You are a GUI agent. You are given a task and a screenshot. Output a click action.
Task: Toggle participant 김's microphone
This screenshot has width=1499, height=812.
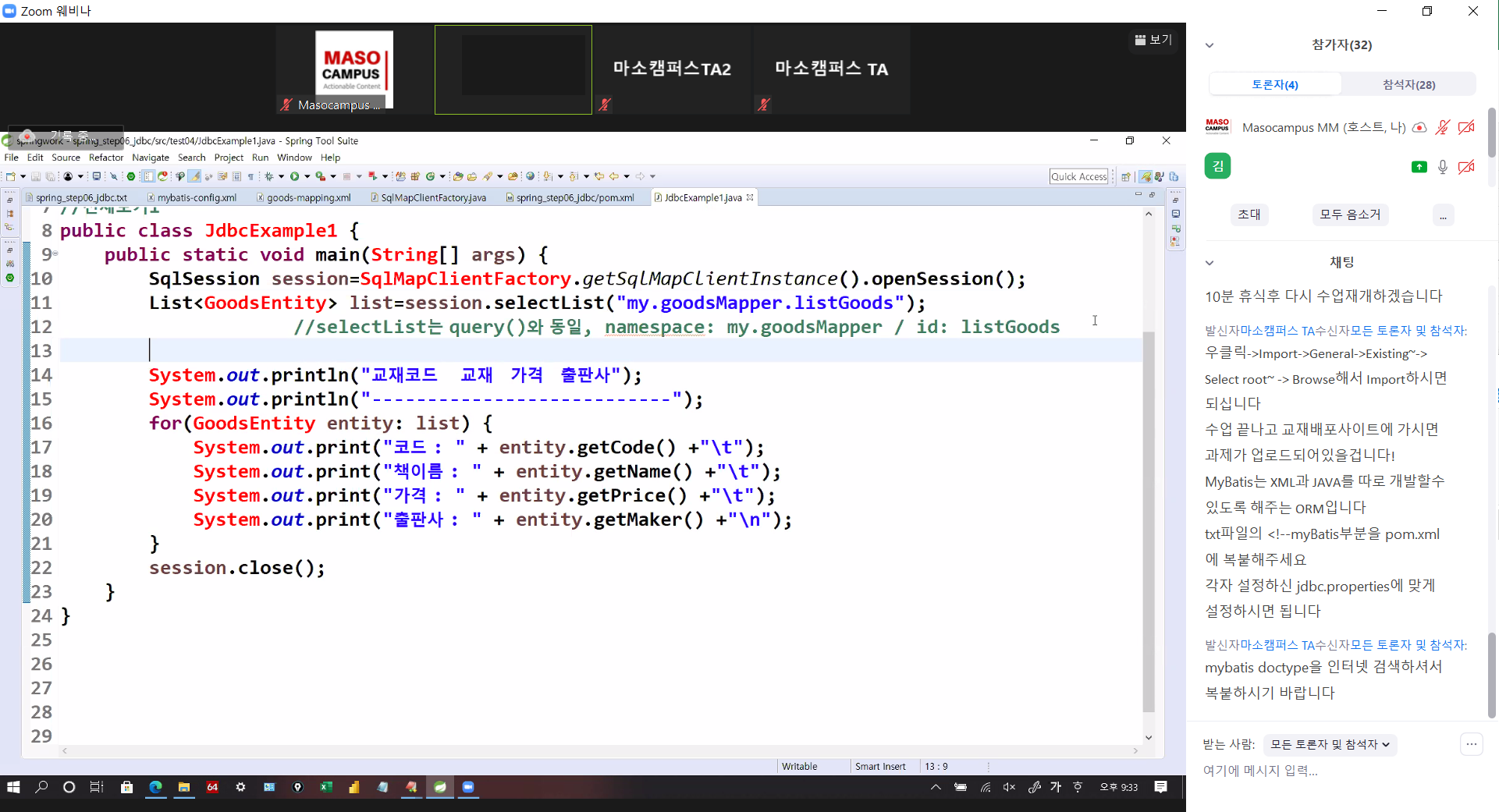(1443, 167)
